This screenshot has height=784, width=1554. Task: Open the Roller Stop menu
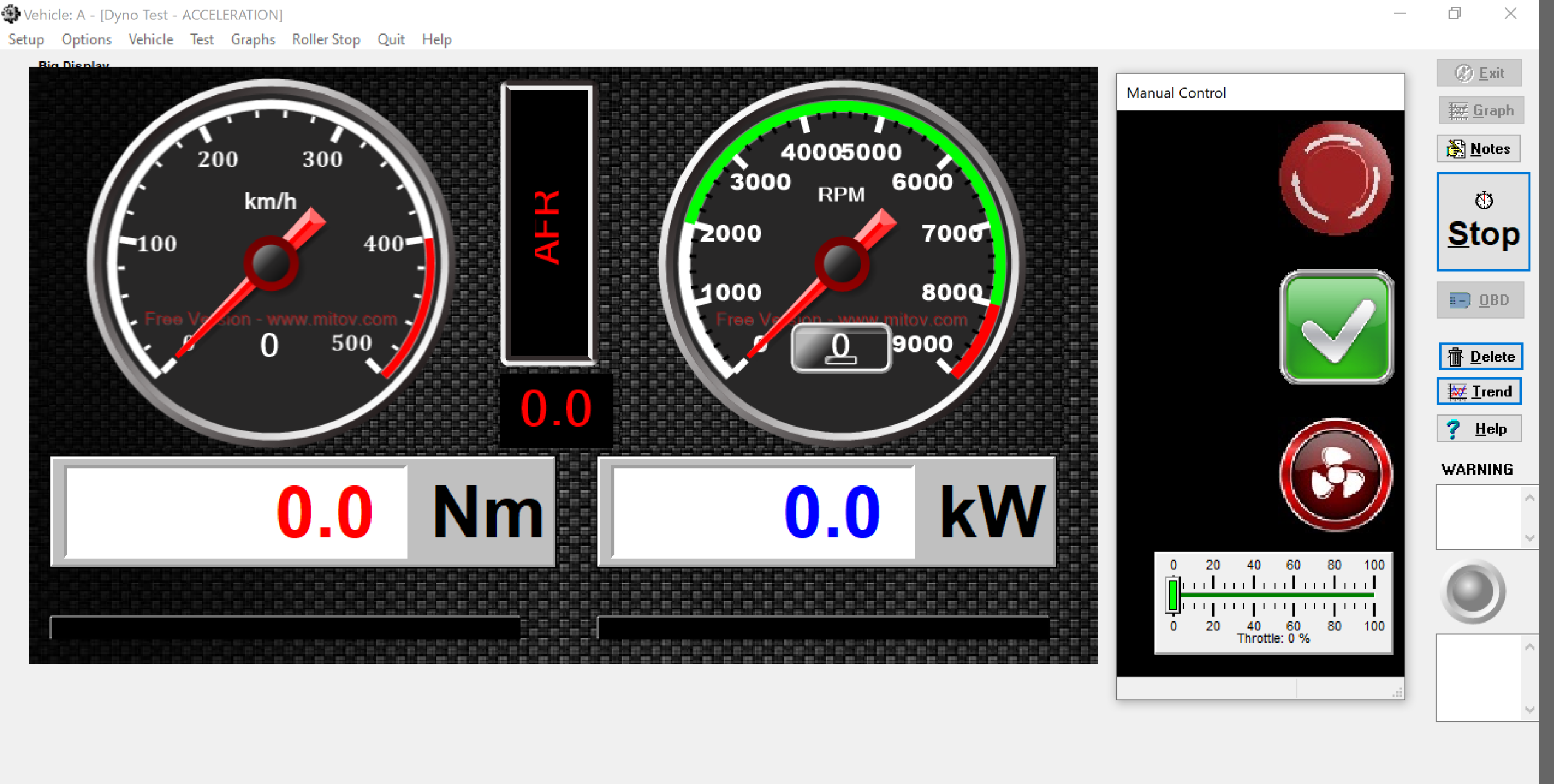tap(326, 39)
